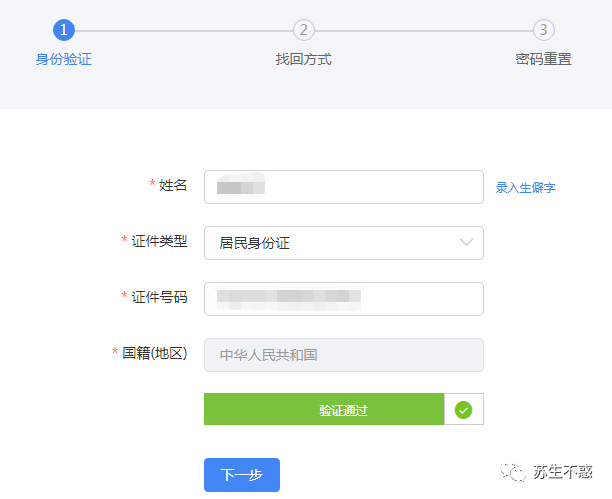Expand the 证件类型 dropdown chevron
This screenshot has height=499, width=612.
tap(466, 242)
